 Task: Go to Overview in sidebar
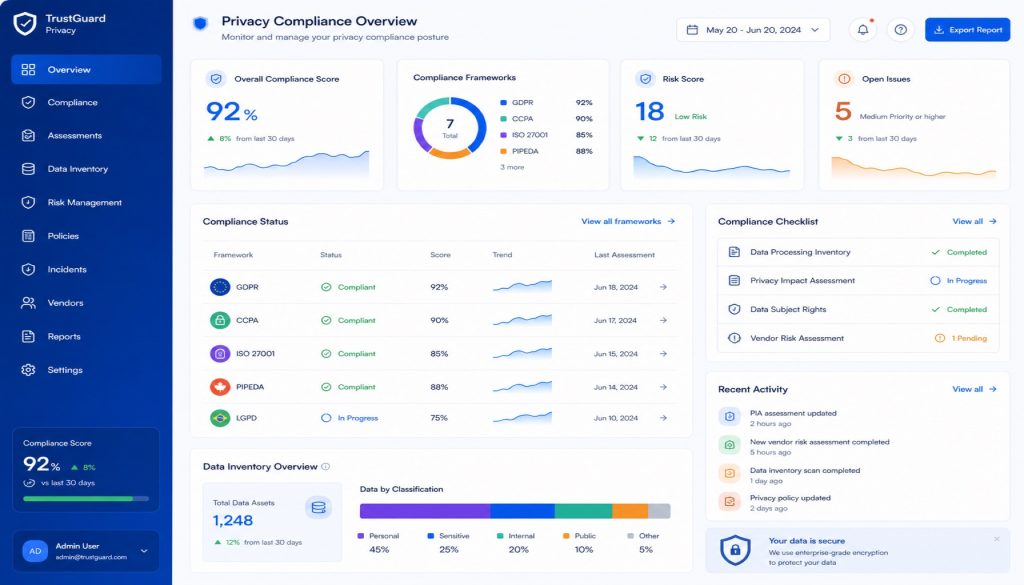pyautogui.click(x=86, y=69)
